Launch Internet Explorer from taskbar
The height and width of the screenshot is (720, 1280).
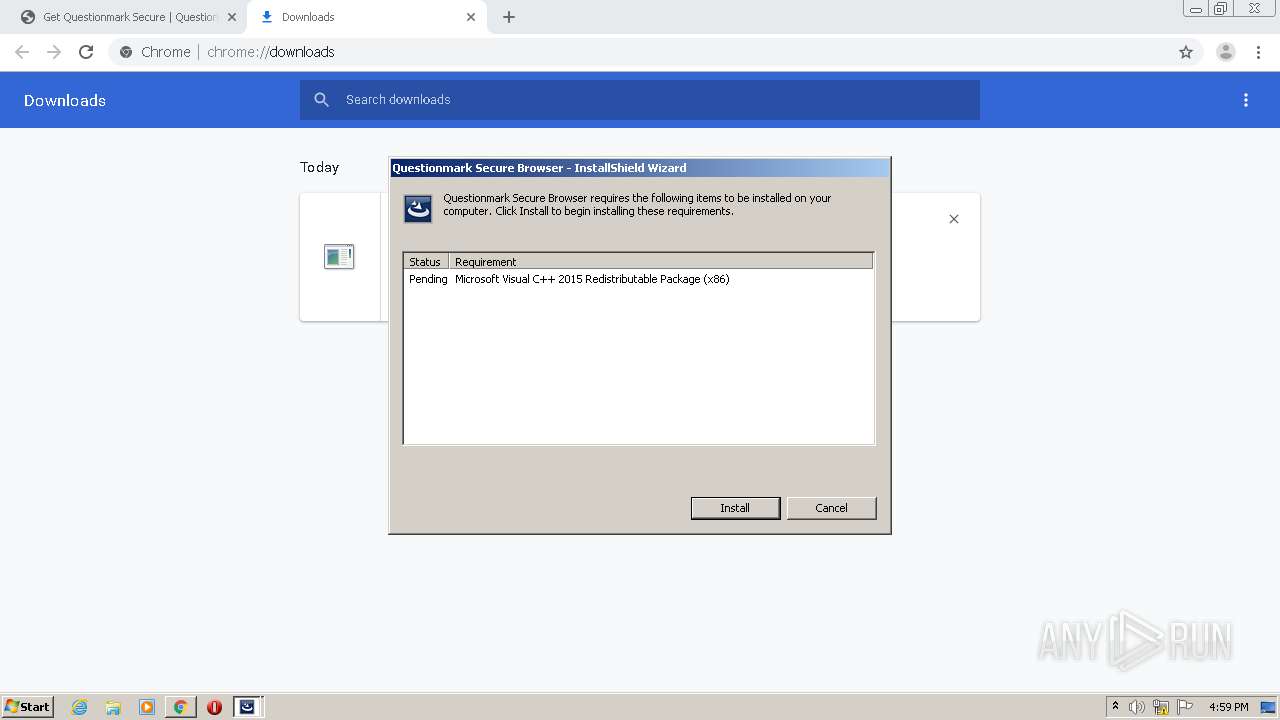pyautogui.click(x=79, y=707)
